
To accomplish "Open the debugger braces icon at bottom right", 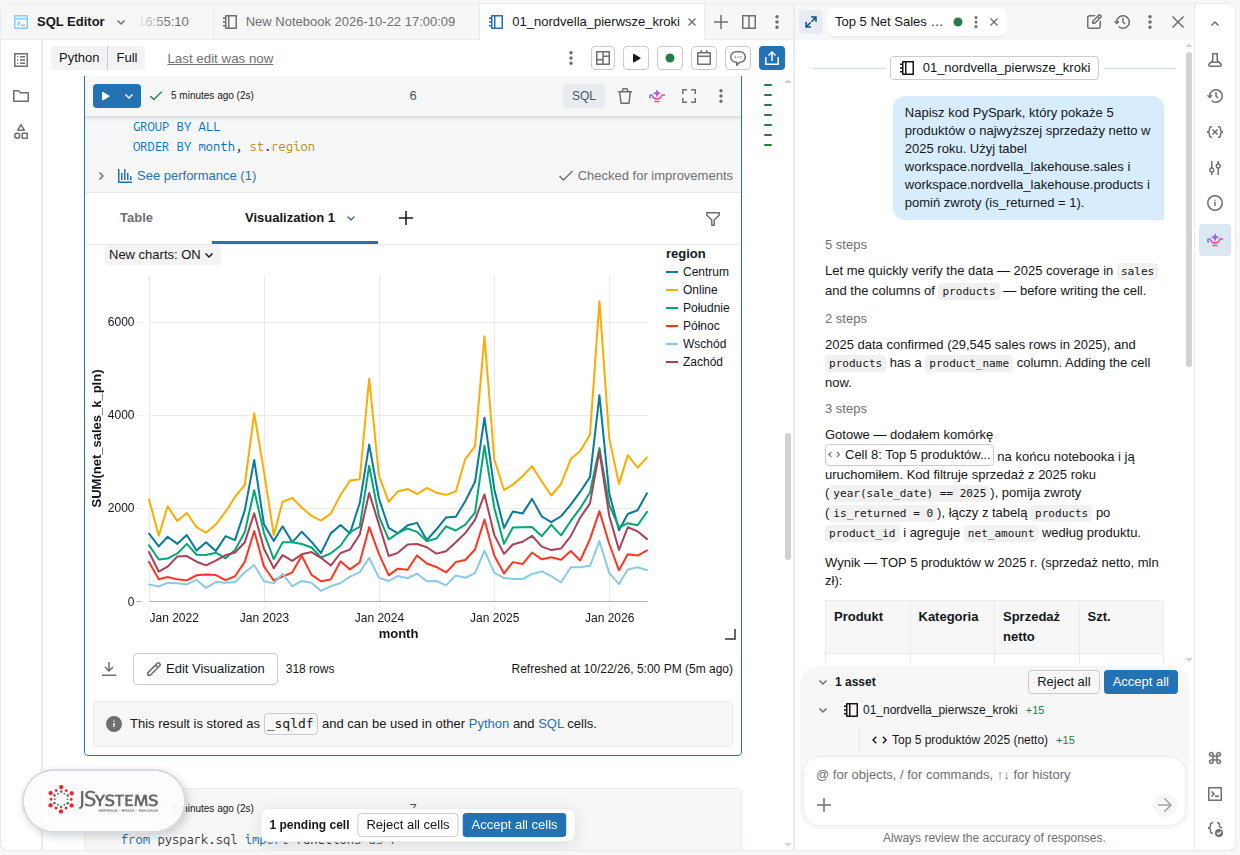I will tap(1215, 829).
